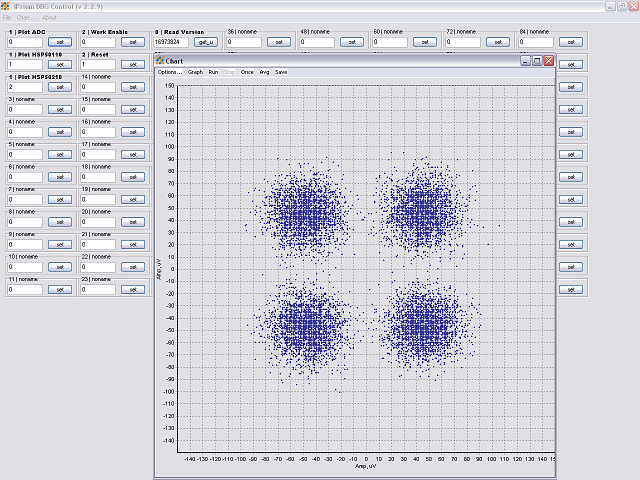Click set button for 84 | noname
640x480 pixels.
click(x=571, y=42)
